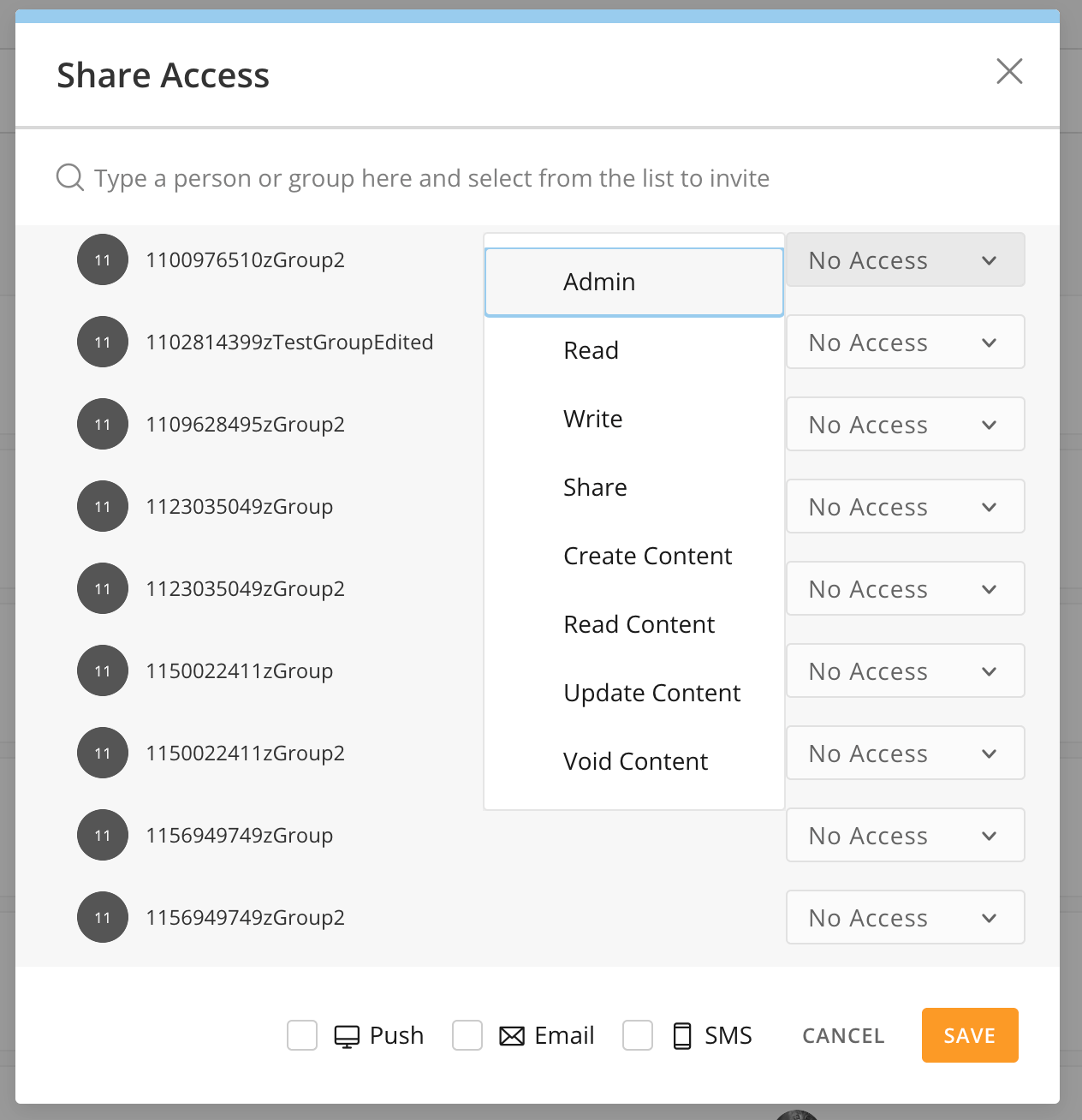Check the SMS notification checkbox
Image resolution: width=1082 pixels, height=1120 pixels.
[638, 1035]
